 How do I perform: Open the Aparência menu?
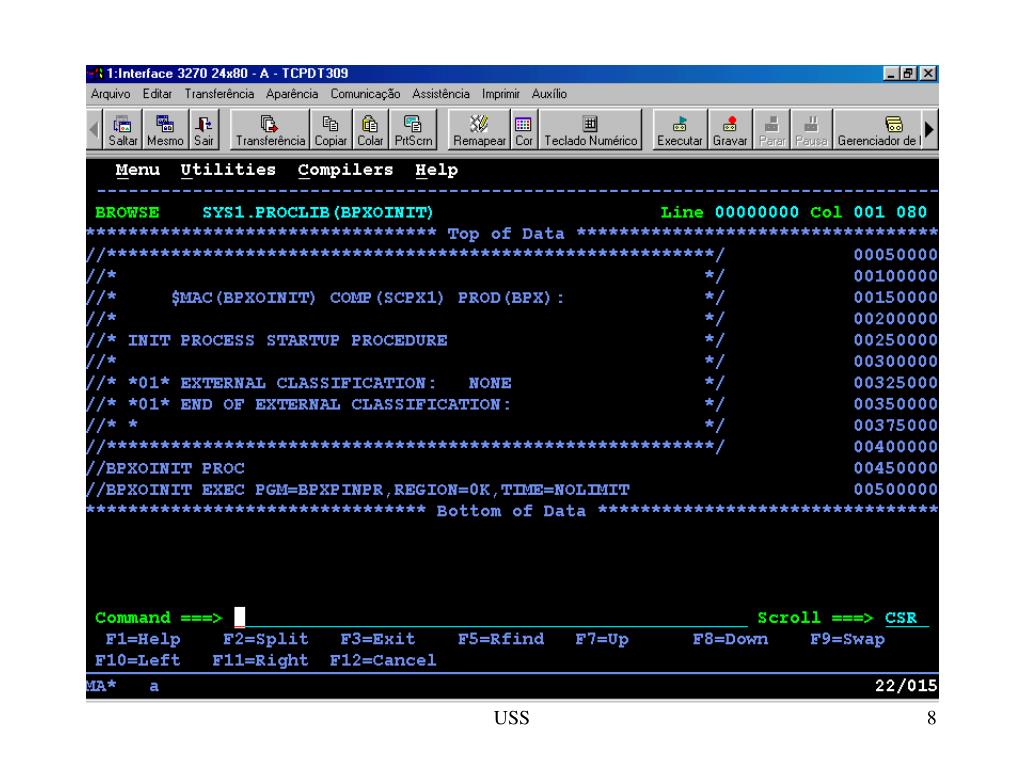292,94
